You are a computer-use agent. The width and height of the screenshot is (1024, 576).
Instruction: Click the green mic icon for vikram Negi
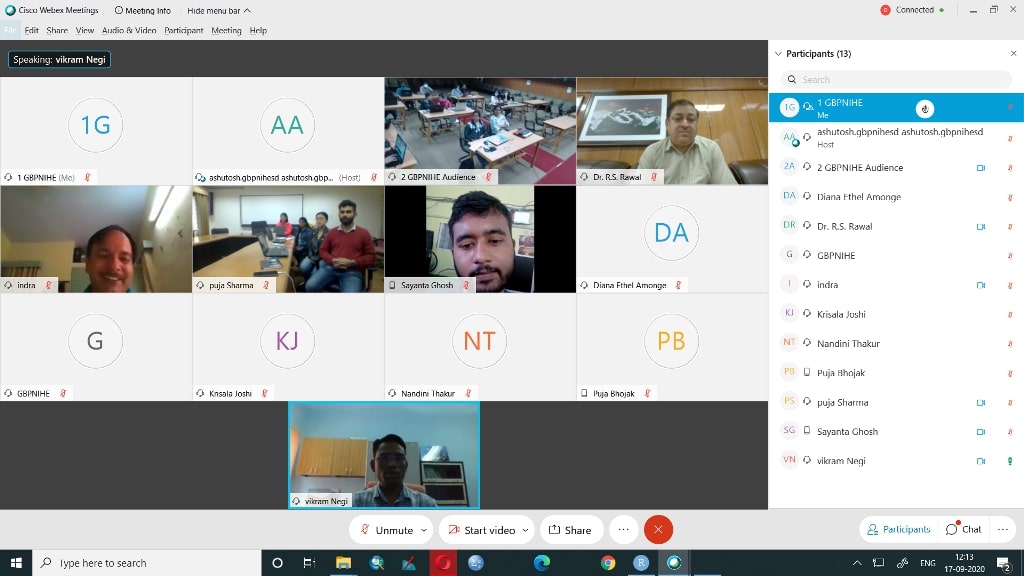click(x=1009, y=461)
